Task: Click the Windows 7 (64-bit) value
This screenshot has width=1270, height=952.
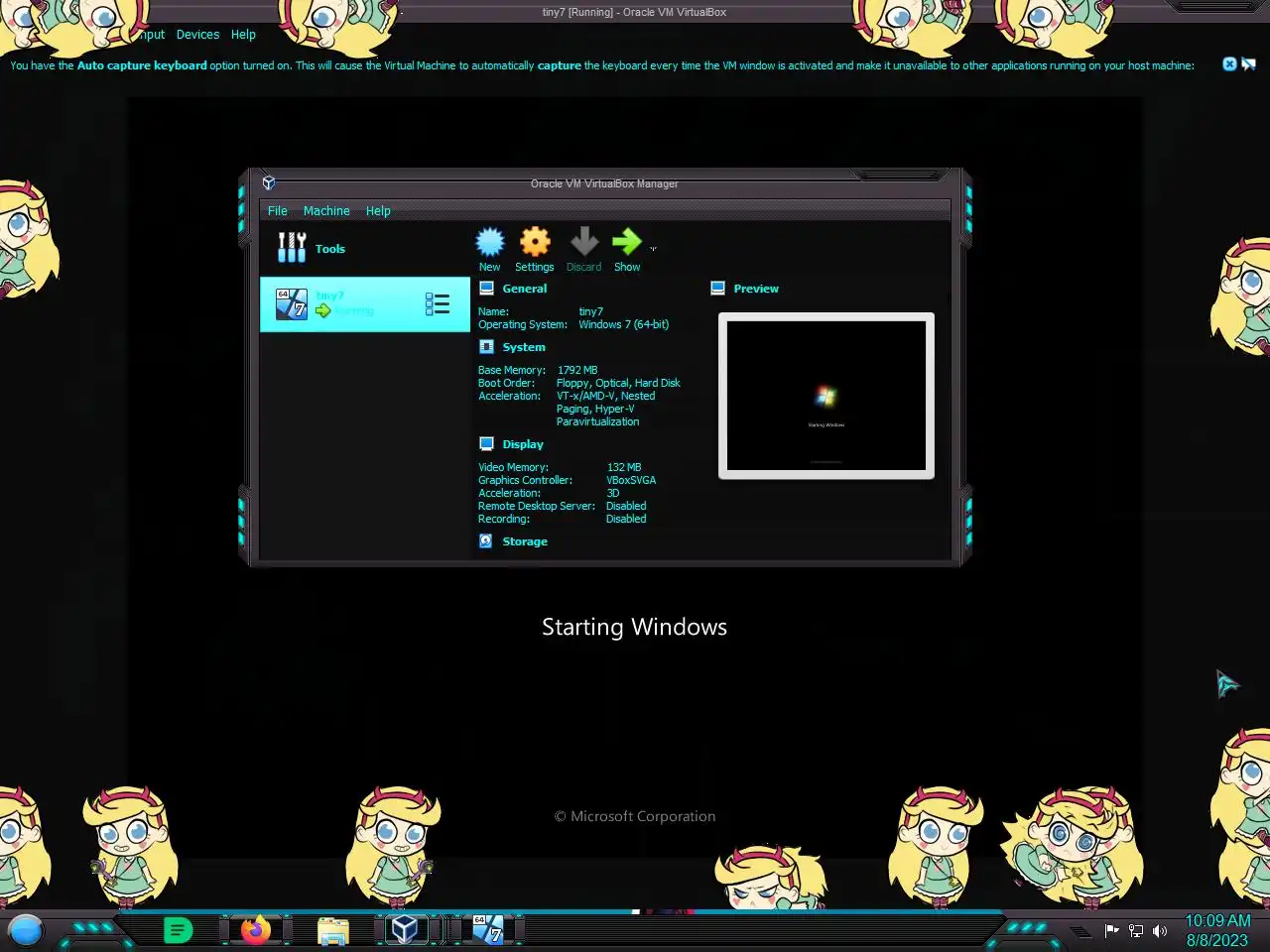Action: click(x=624, y=325)
